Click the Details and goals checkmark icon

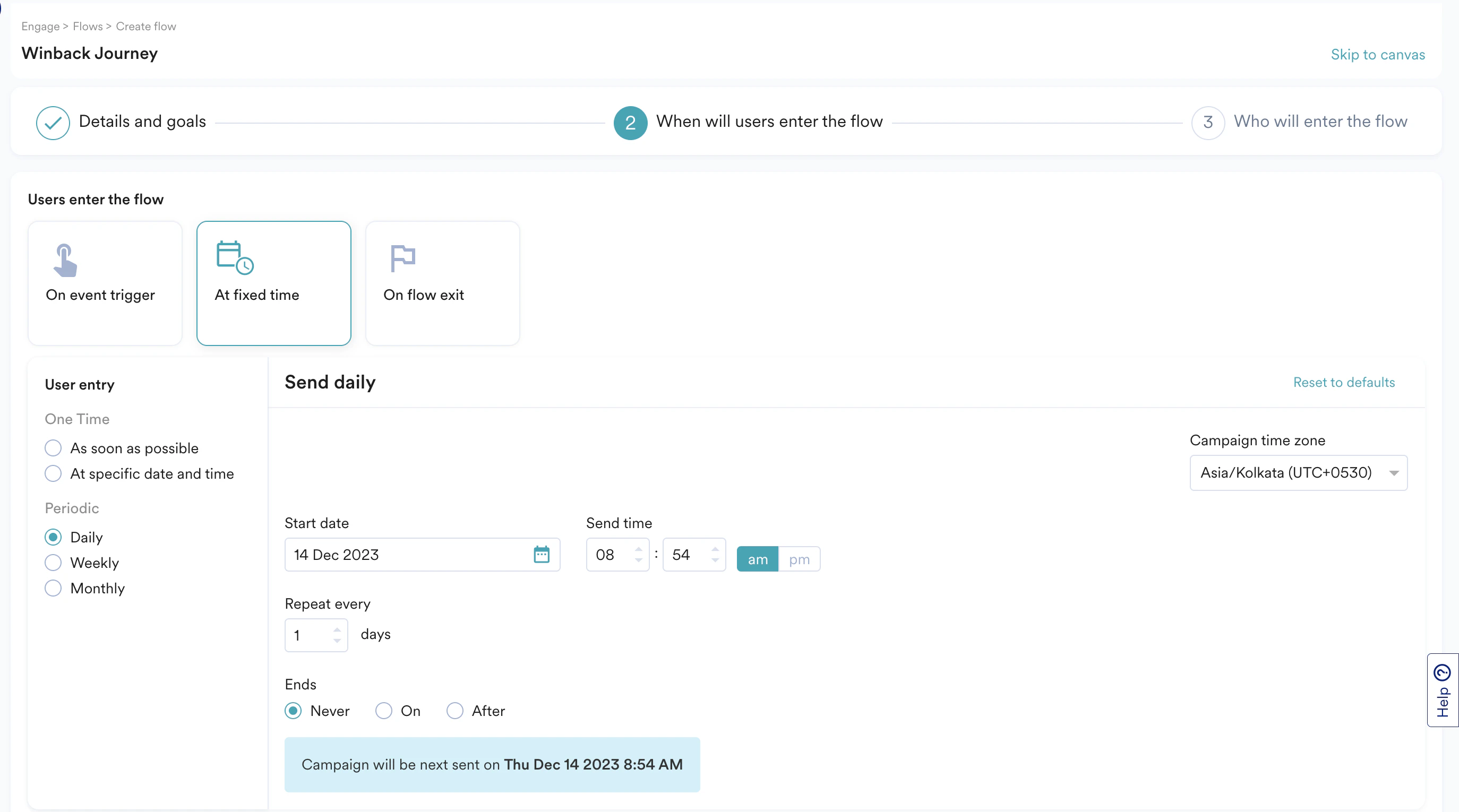pyautogui.click(x=53, y=122)
